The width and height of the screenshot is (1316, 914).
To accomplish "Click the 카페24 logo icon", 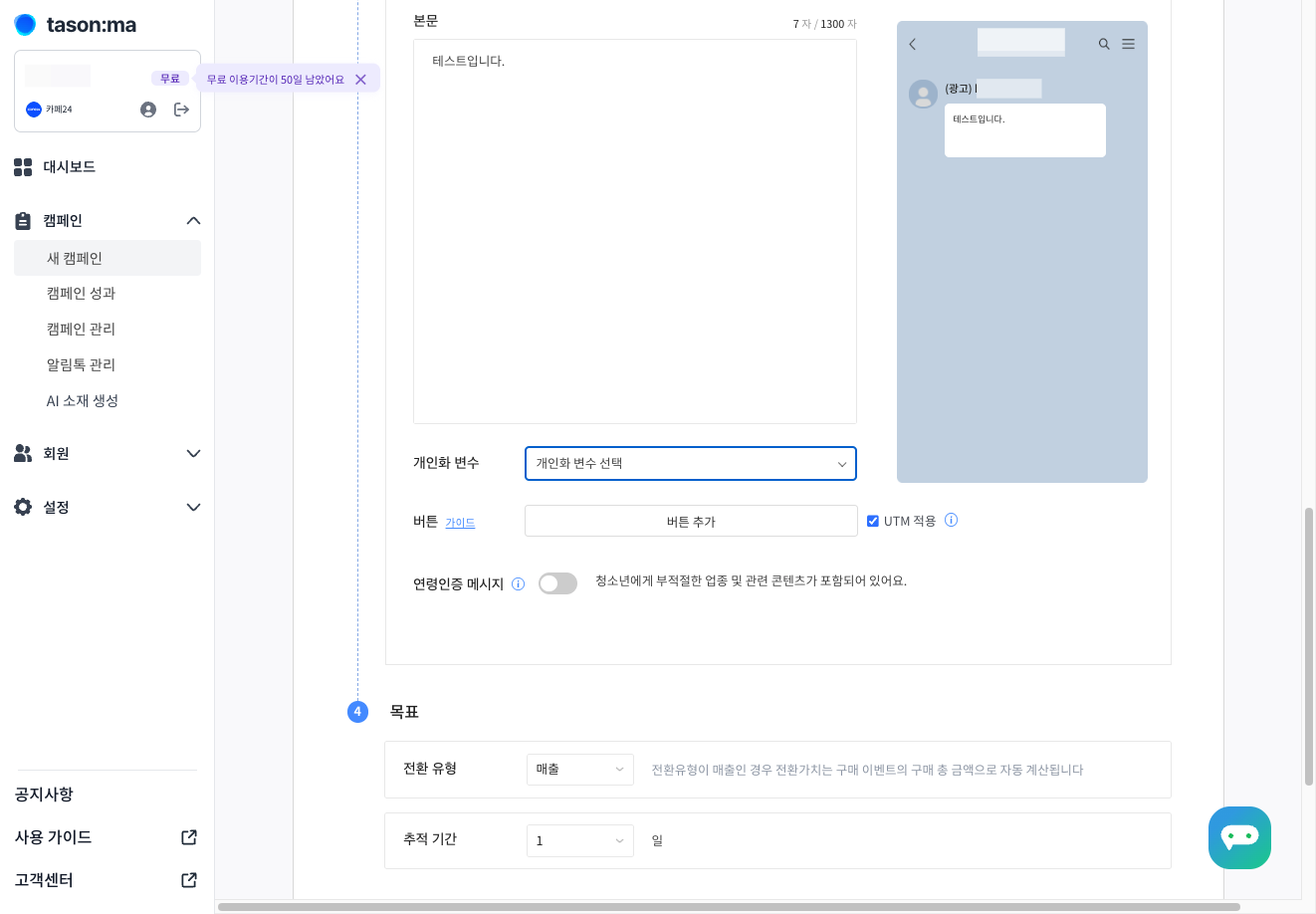I will pos(34,110).
